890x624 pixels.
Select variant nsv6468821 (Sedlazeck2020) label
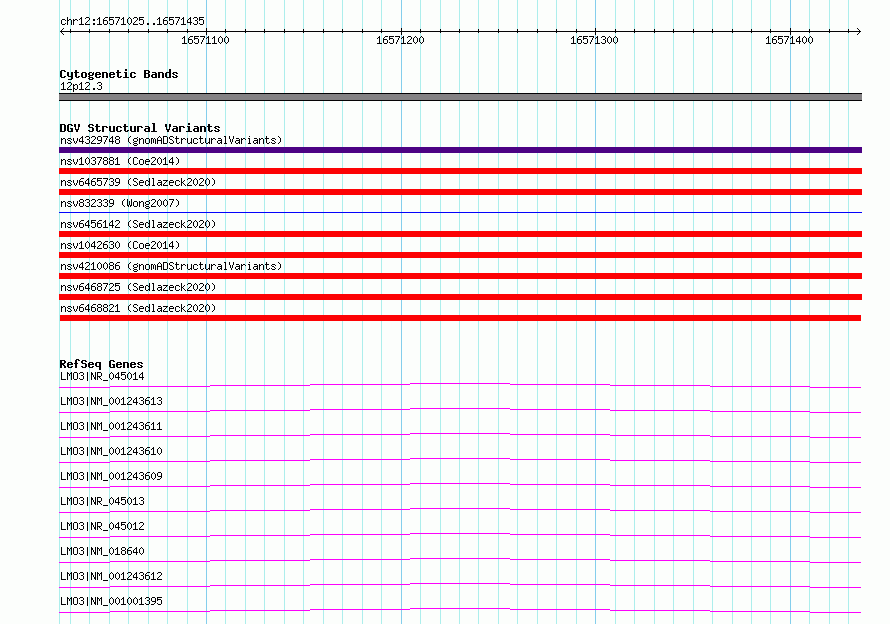138,308
